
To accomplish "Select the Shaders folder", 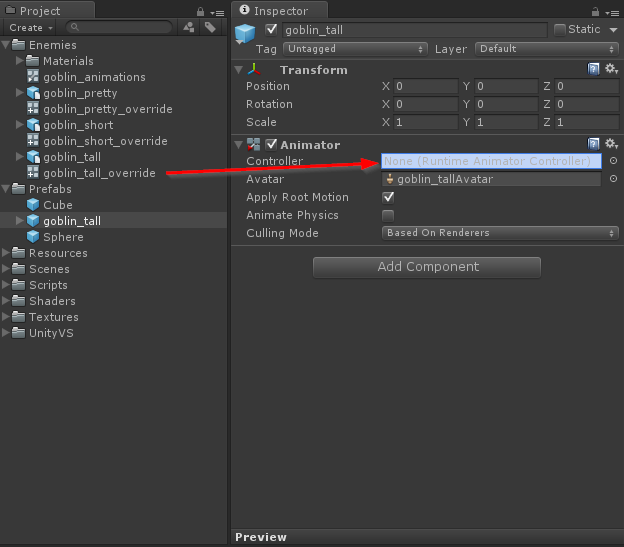I will coord(113,300).
